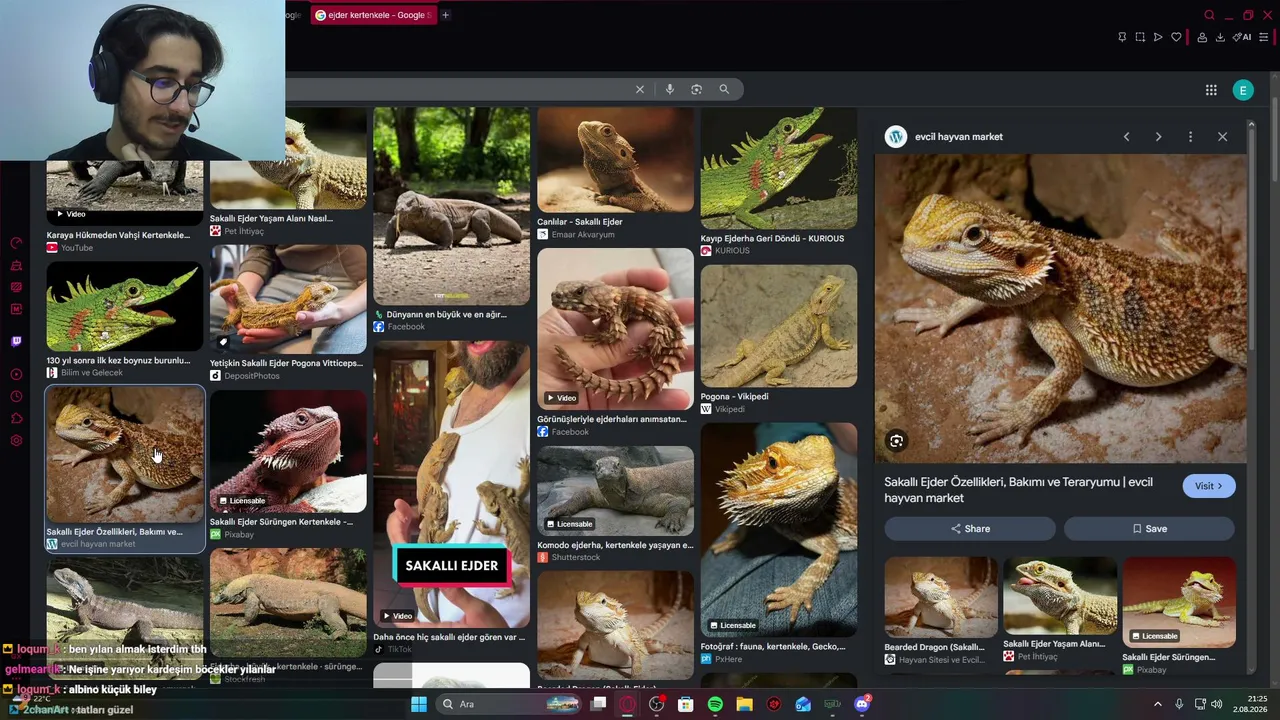Show hidden system tray icons

(x=1158, y=704)
